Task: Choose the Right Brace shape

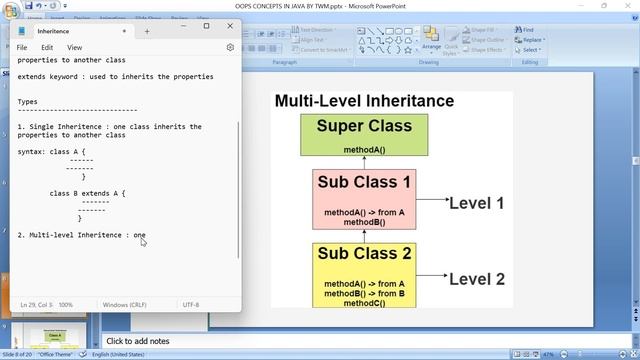Action: click(399, 50)
